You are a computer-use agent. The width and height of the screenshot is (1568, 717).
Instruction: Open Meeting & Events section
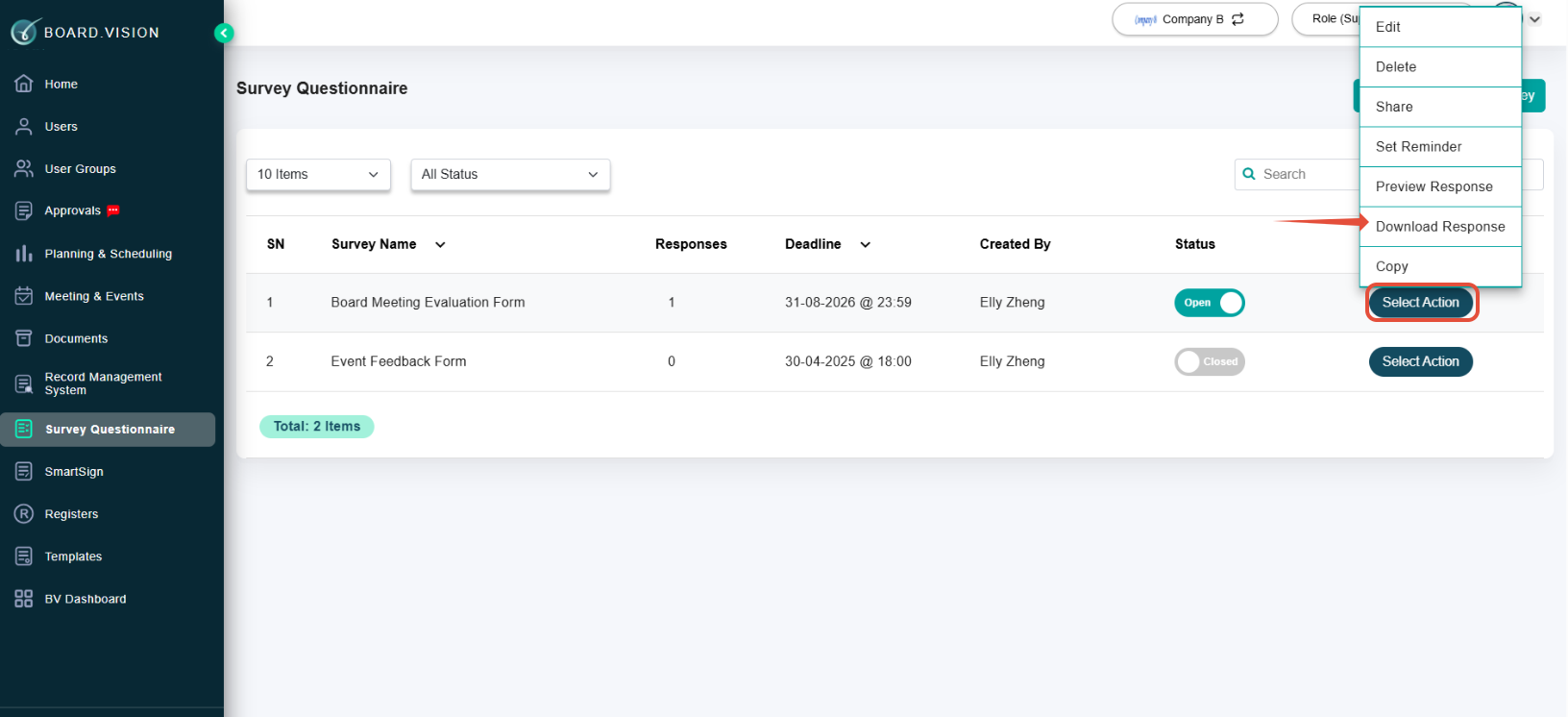coord(94,296)
